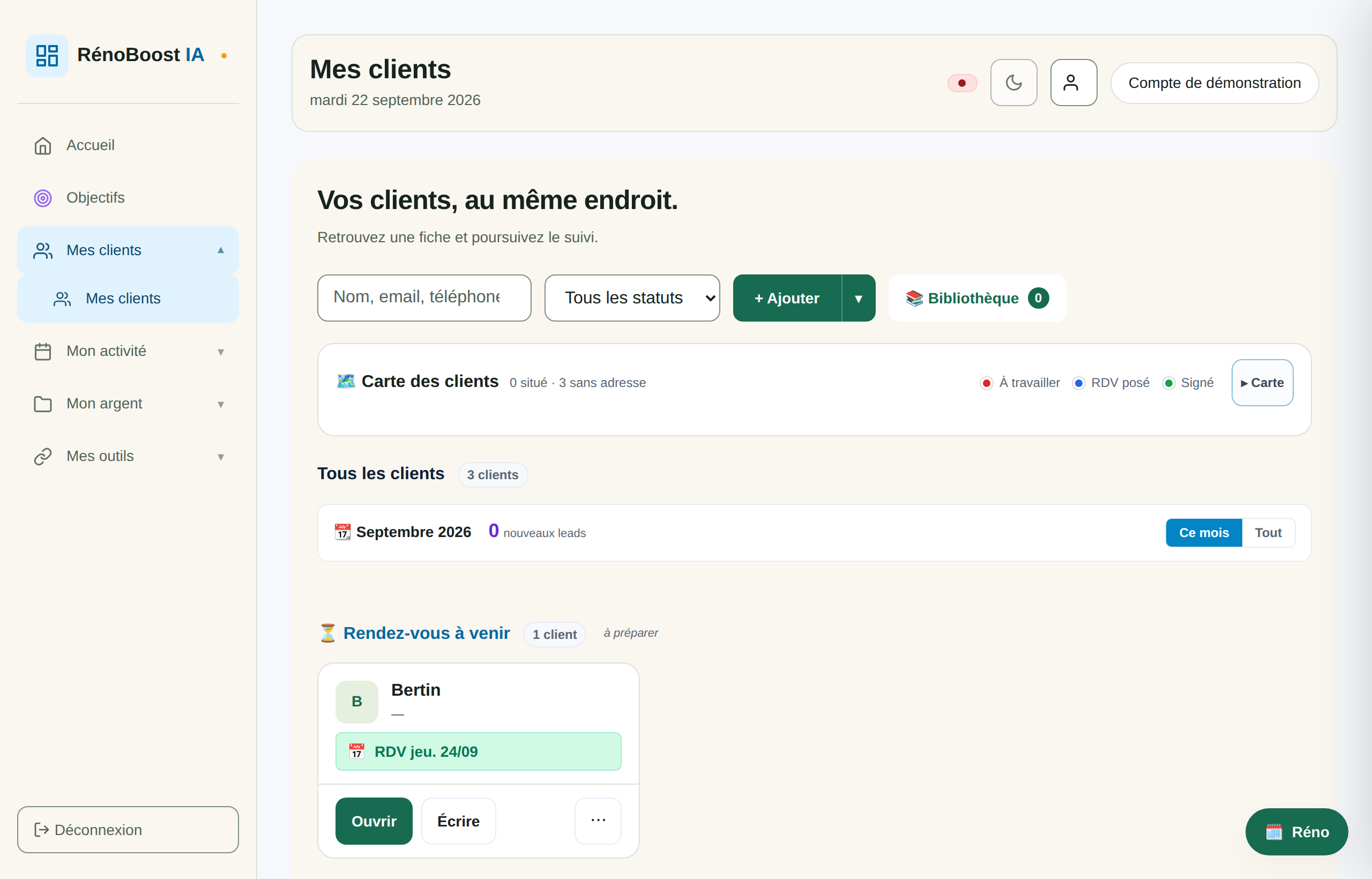Click the Rendez-vous à venir heading
Screen dimensions: 1372x879
coord(426,633)
